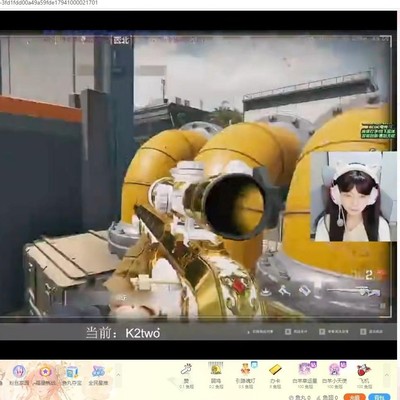Click the 西北 compass indicator

(x=122, y=40)
